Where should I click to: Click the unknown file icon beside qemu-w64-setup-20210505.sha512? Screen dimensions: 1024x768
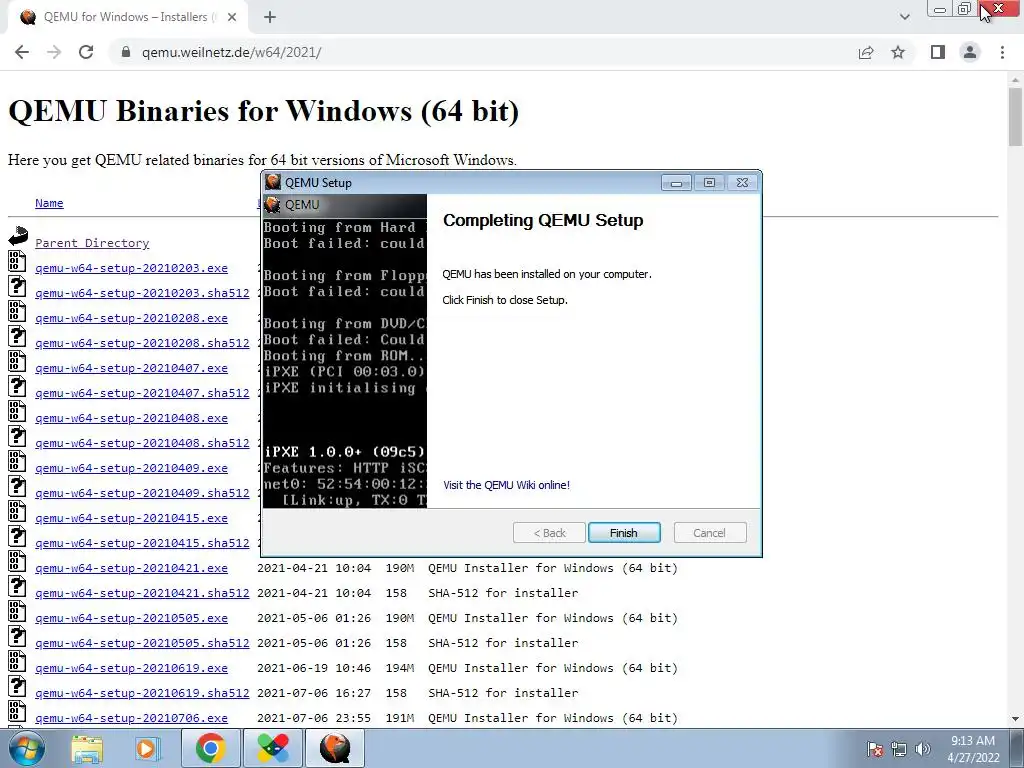coord(17,636)
